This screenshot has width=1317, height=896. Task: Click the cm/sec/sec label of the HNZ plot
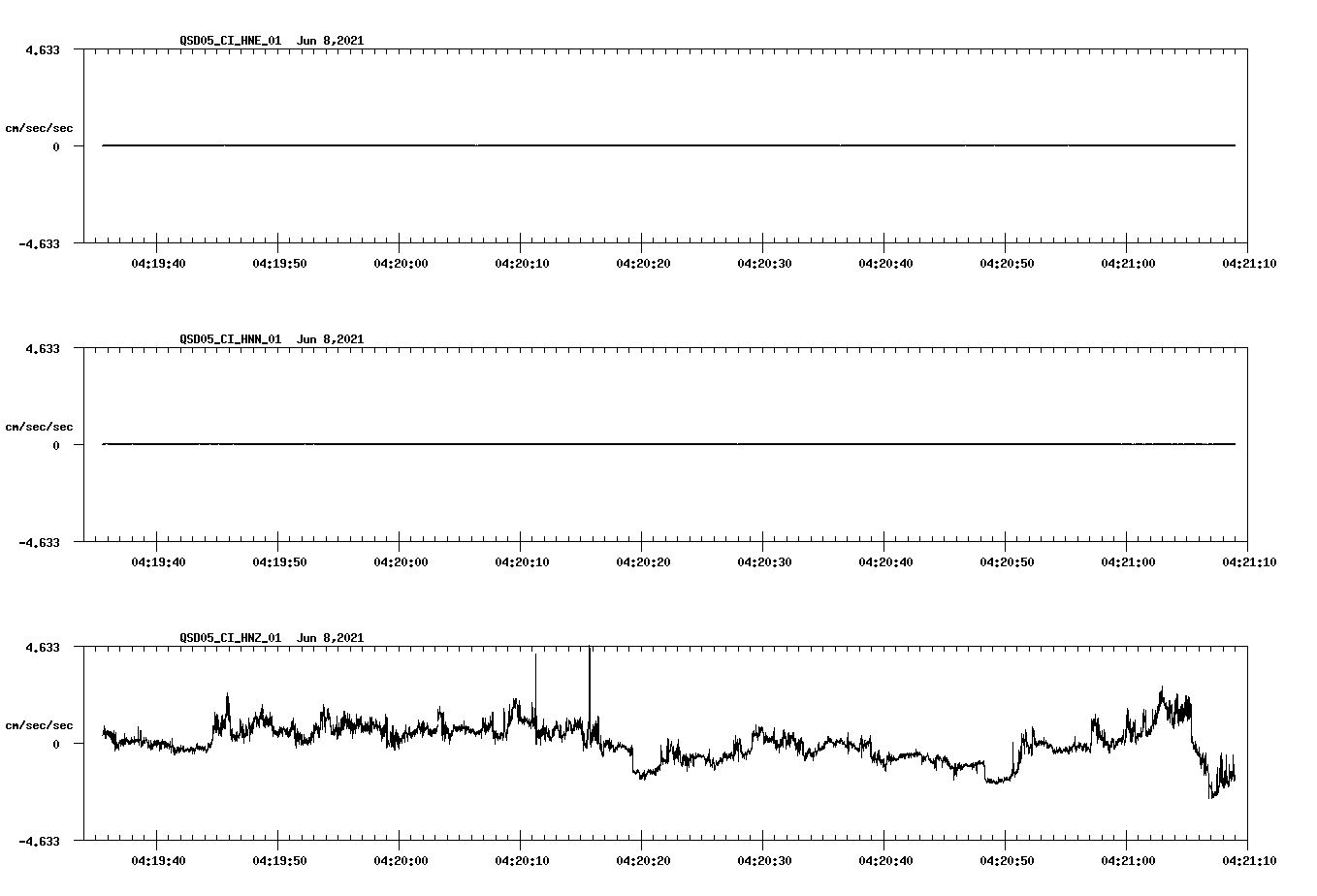coord(39,725)
